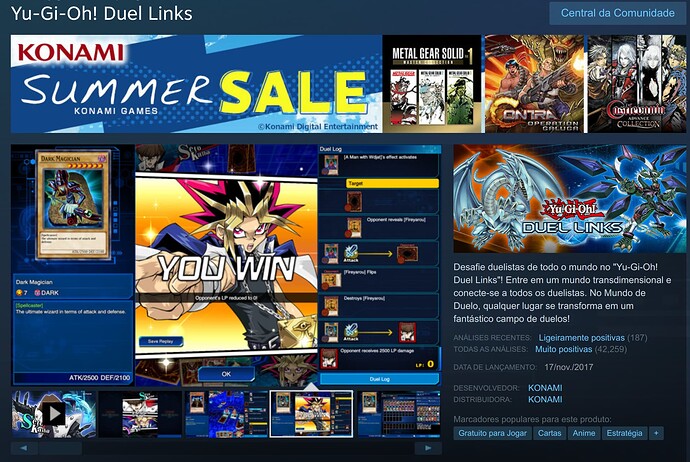Open the Castlevania Advance Collection banner image

[637, 84]
